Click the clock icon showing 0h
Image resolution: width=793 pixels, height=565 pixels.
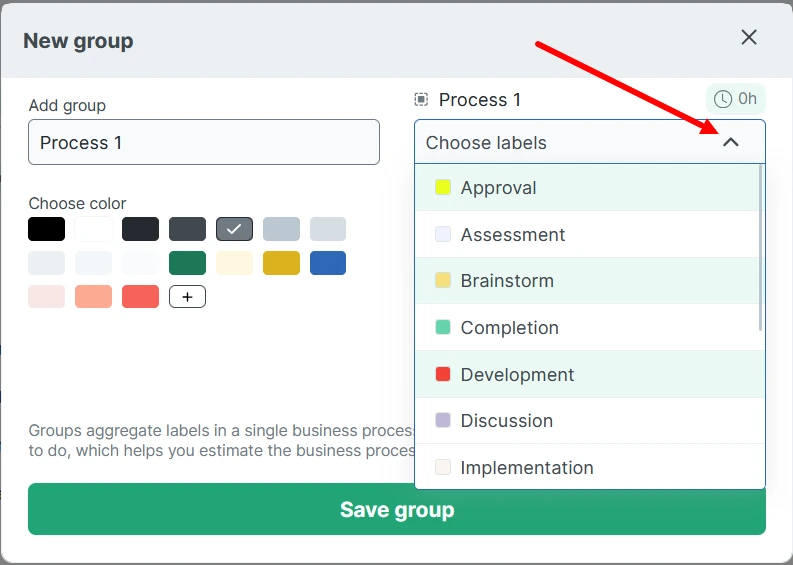click(x=723, y=99)
